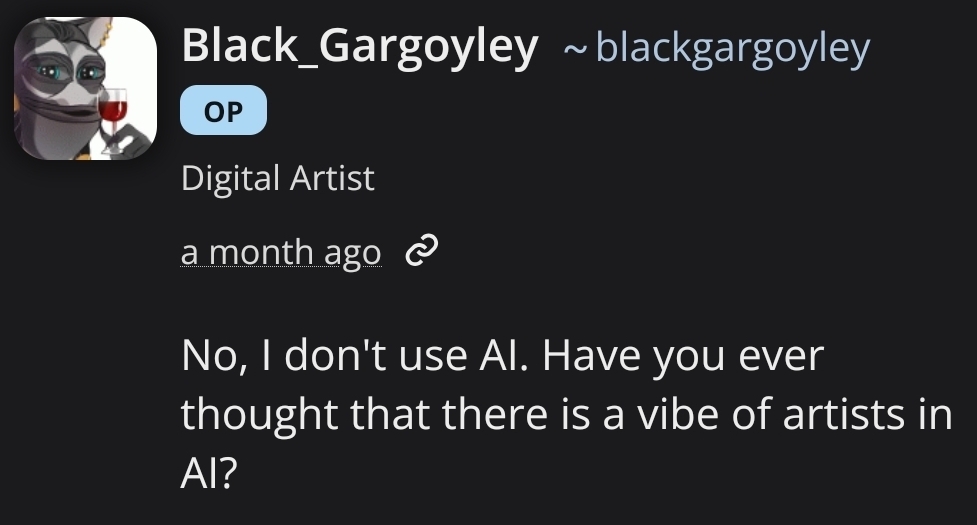Click the comment's first line "No, I don't use AI"

click(356, 356)
